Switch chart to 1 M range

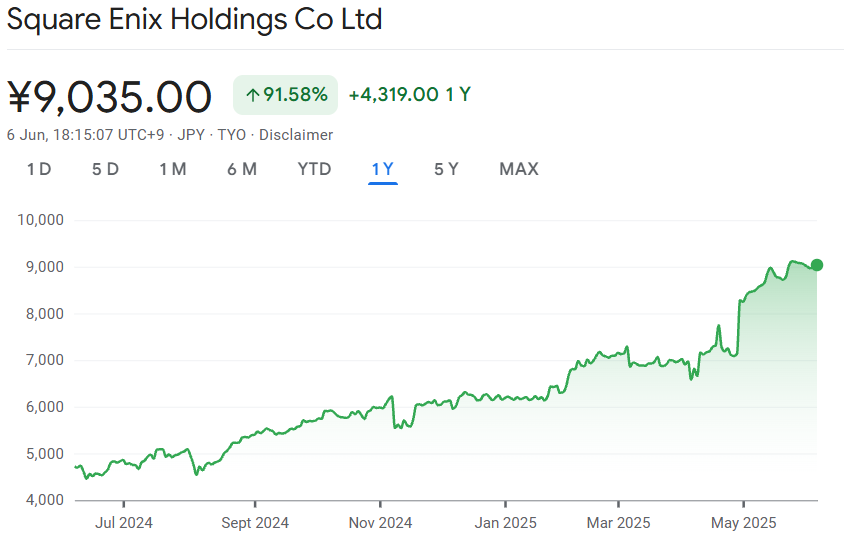(x=173, y=169)
